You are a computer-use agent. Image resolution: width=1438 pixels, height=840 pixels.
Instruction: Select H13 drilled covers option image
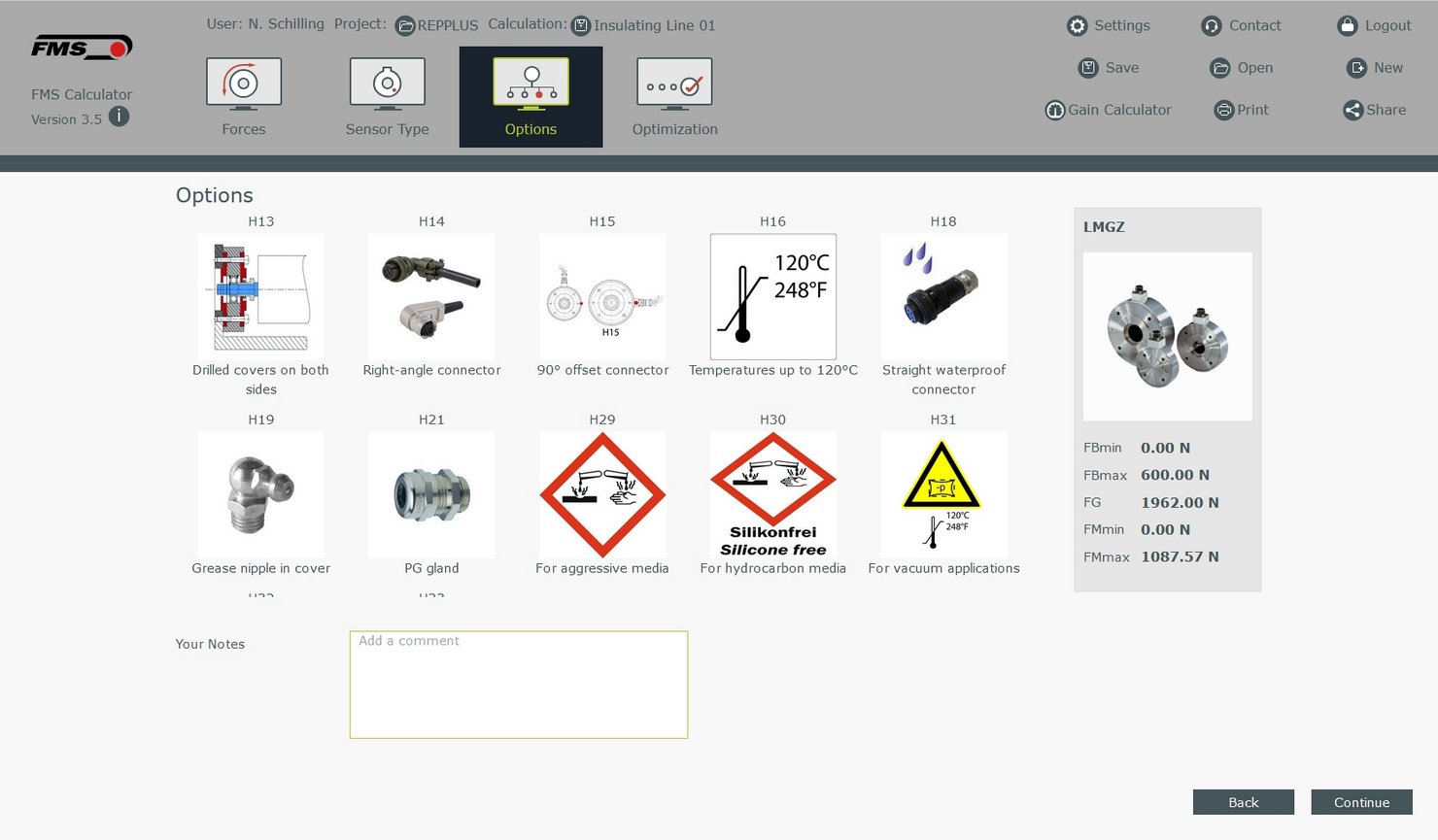(x=260, y=297)
